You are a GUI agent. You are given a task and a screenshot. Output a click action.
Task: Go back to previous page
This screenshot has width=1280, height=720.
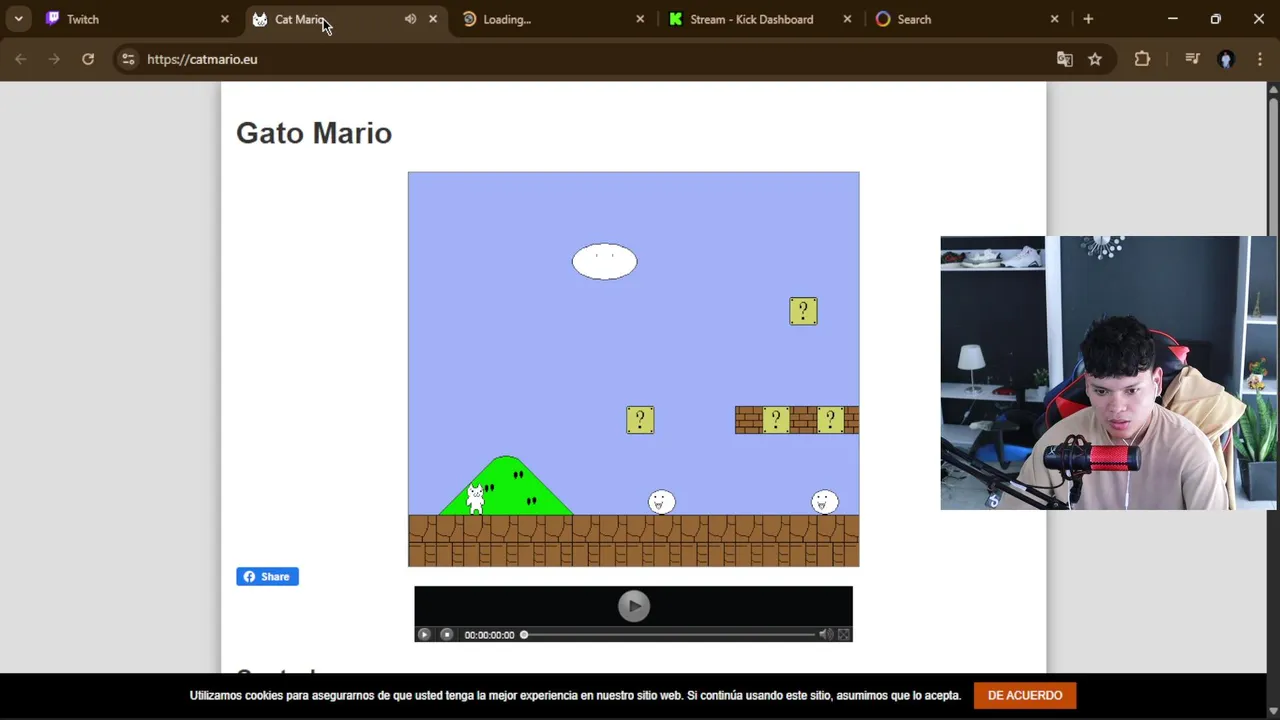coord(21,59)
